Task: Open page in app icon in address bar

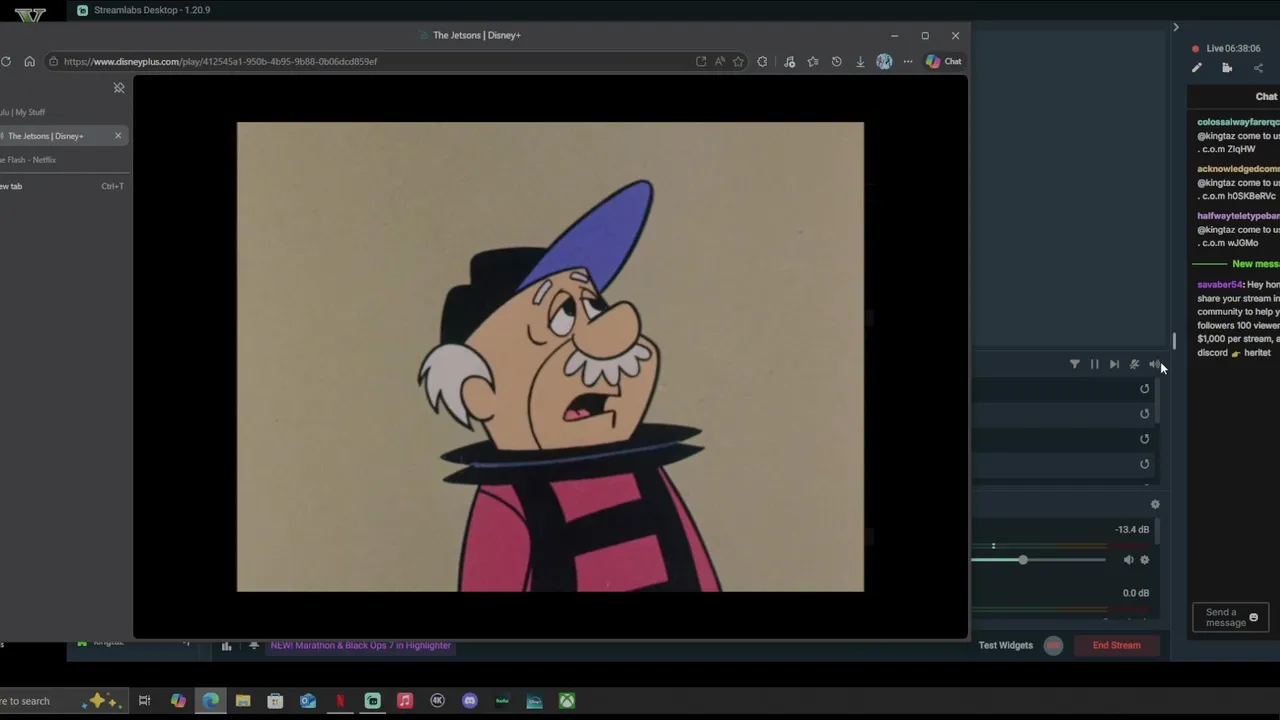Action: point(701,61)
